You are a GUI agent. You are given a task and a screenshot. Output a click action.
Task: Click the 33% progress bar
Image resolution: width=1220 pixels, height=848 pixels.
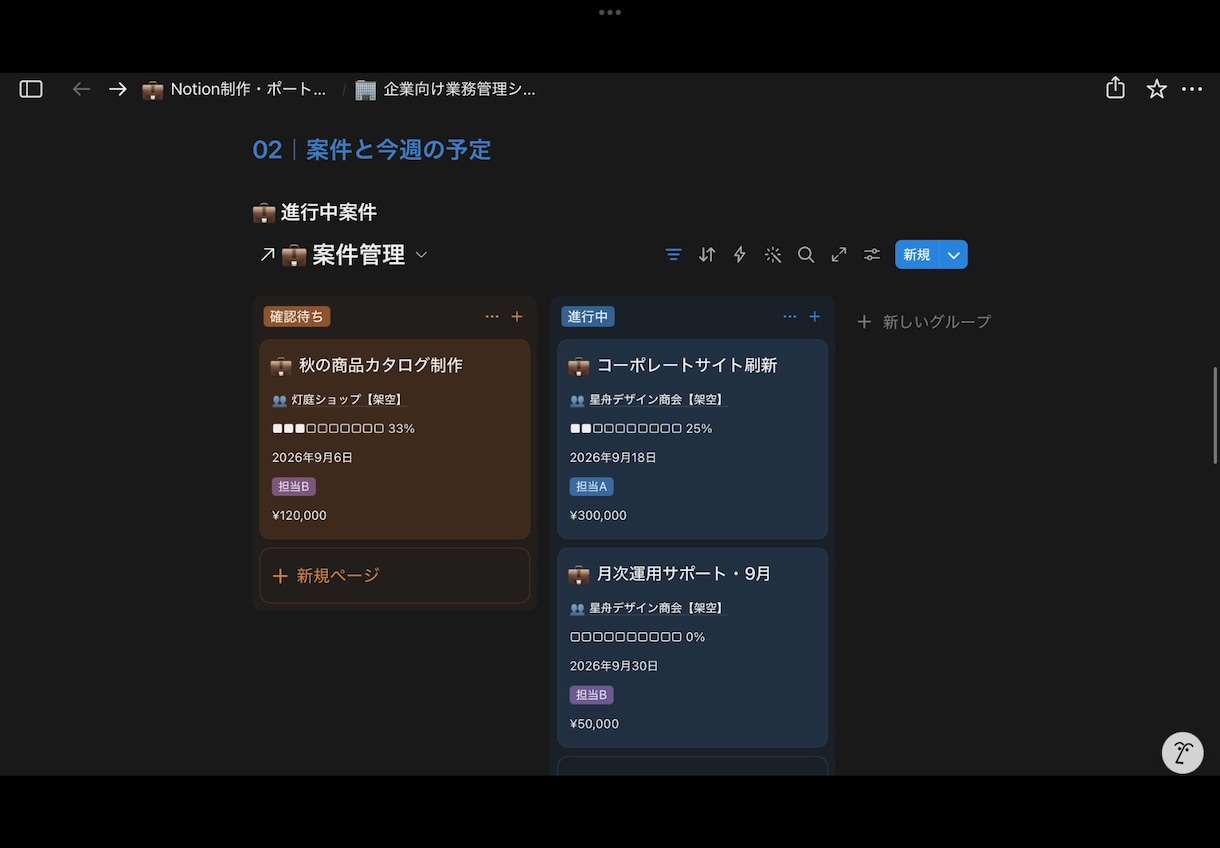coord(343,429)
